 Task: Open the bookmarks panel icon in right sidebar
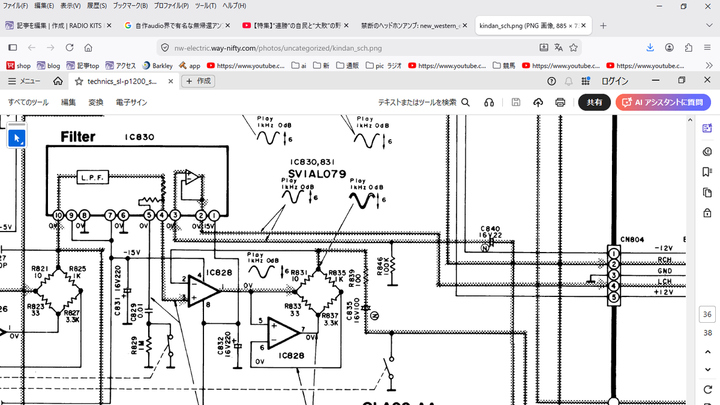click(x=707, y=172)
